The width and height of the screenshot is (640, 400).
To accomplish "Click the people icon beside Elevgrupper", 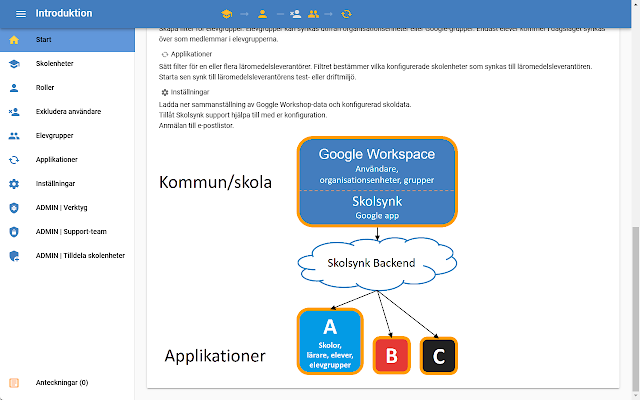I will [x=14, y=136].
